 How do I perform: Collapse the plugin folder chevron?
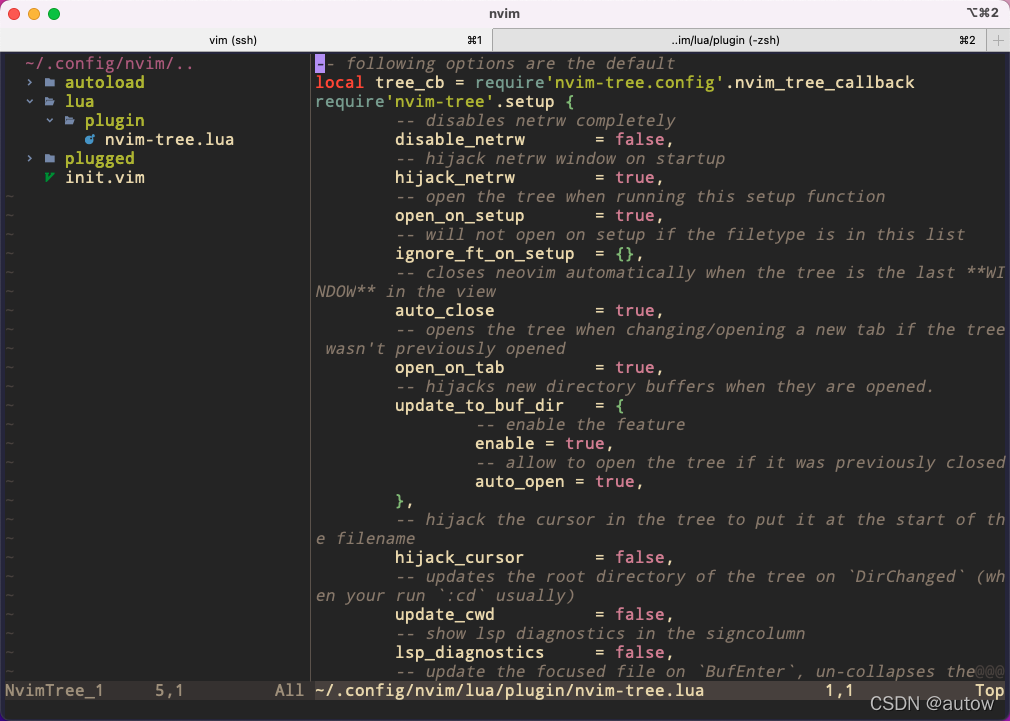click(50, 120)
